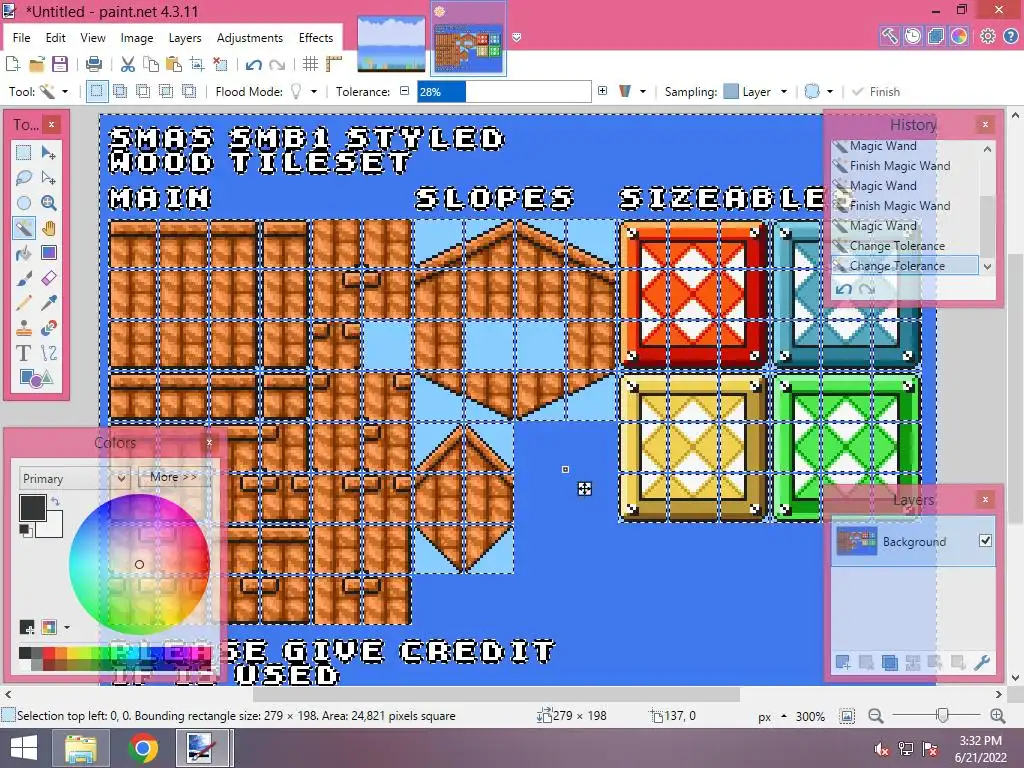Select the Rectangle Select tool
Viewport: 1024px width, 768px height.
pyautogui.click(x=24, y=153)
